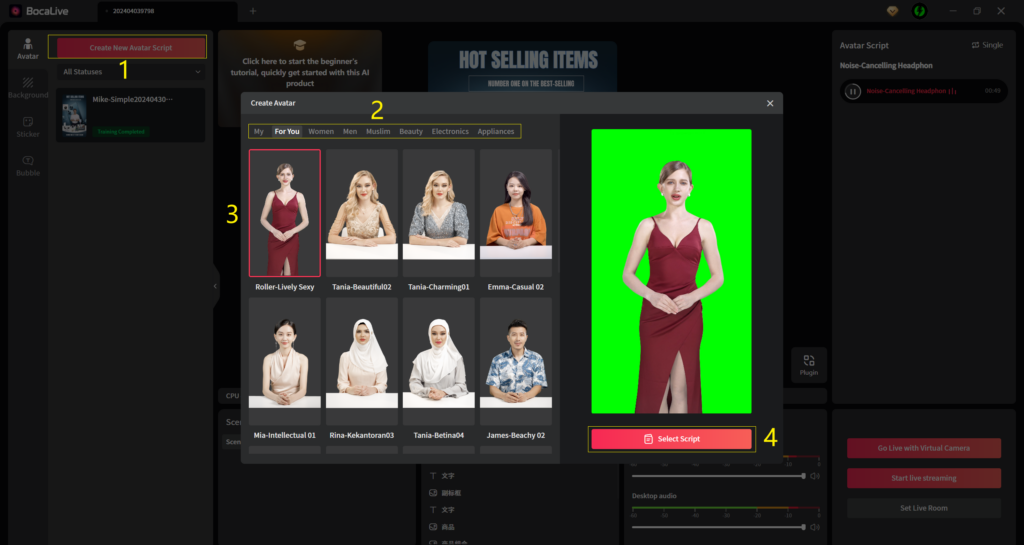The width and height of the screenshot is (1024, 545).
Task: Open the Plugin panel icon
Action: (x=808, y=366)
